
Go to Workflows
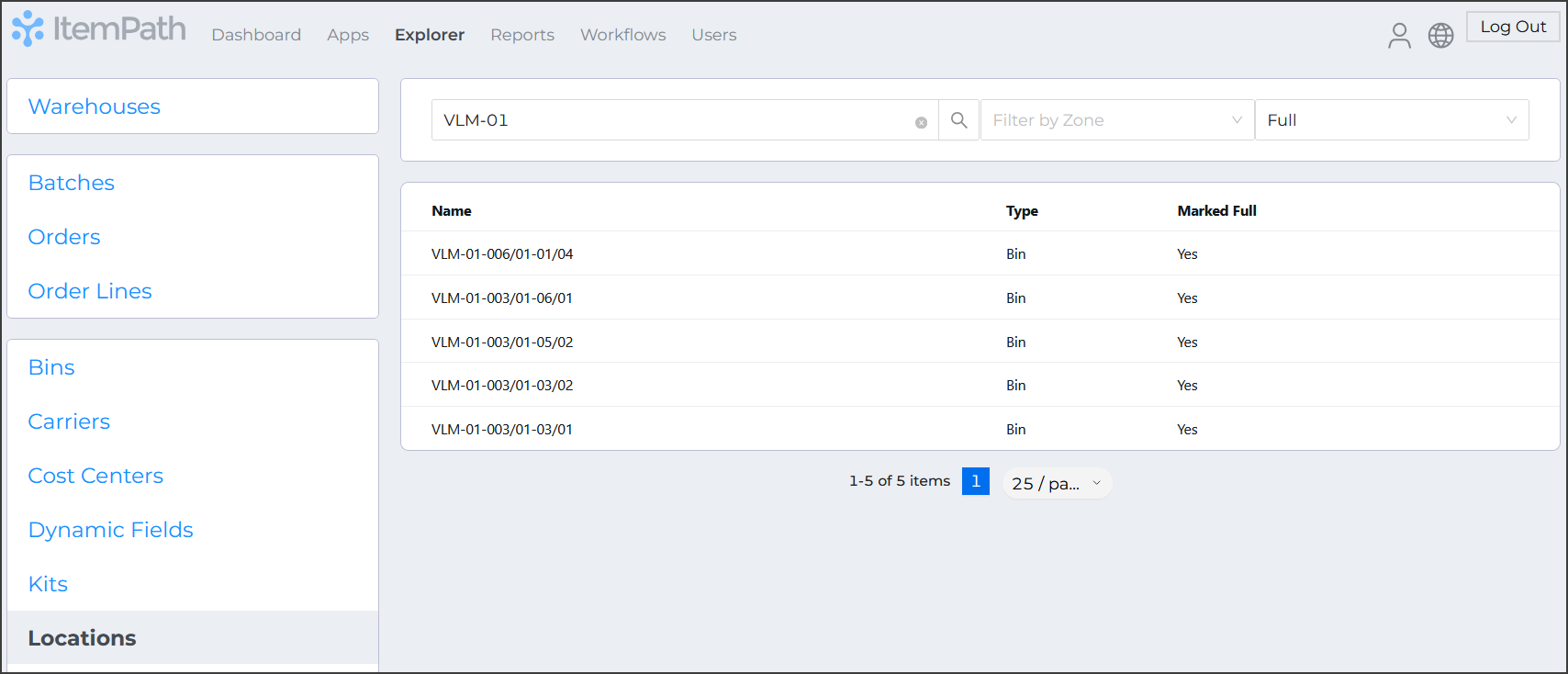click(x=623, y=35)
